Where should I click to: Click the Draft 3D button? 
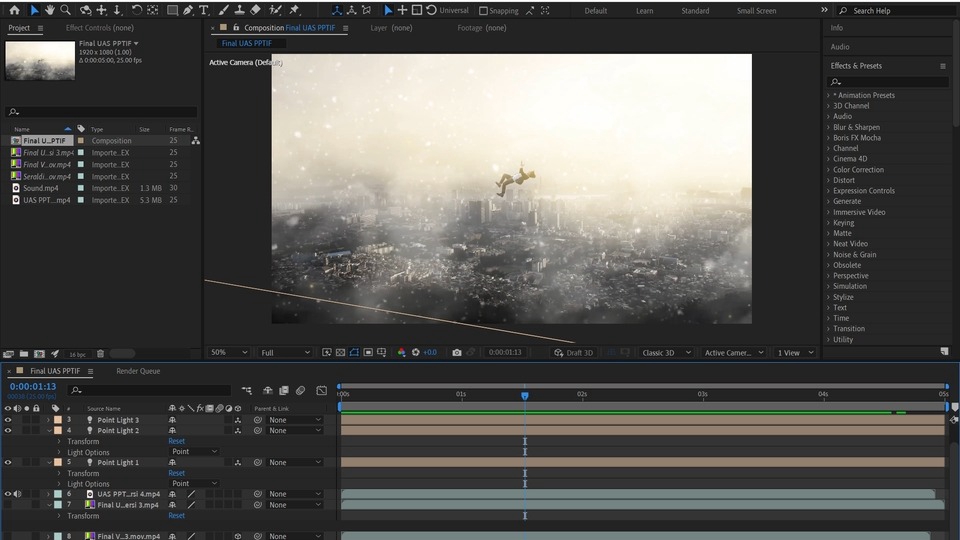point(574,352)
